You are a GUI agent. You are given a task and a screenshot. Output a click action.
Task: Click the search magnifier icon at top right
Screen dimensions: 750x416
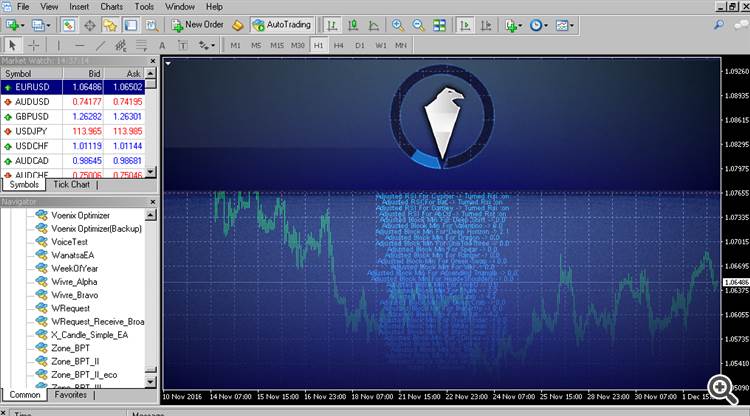point(718,25)
